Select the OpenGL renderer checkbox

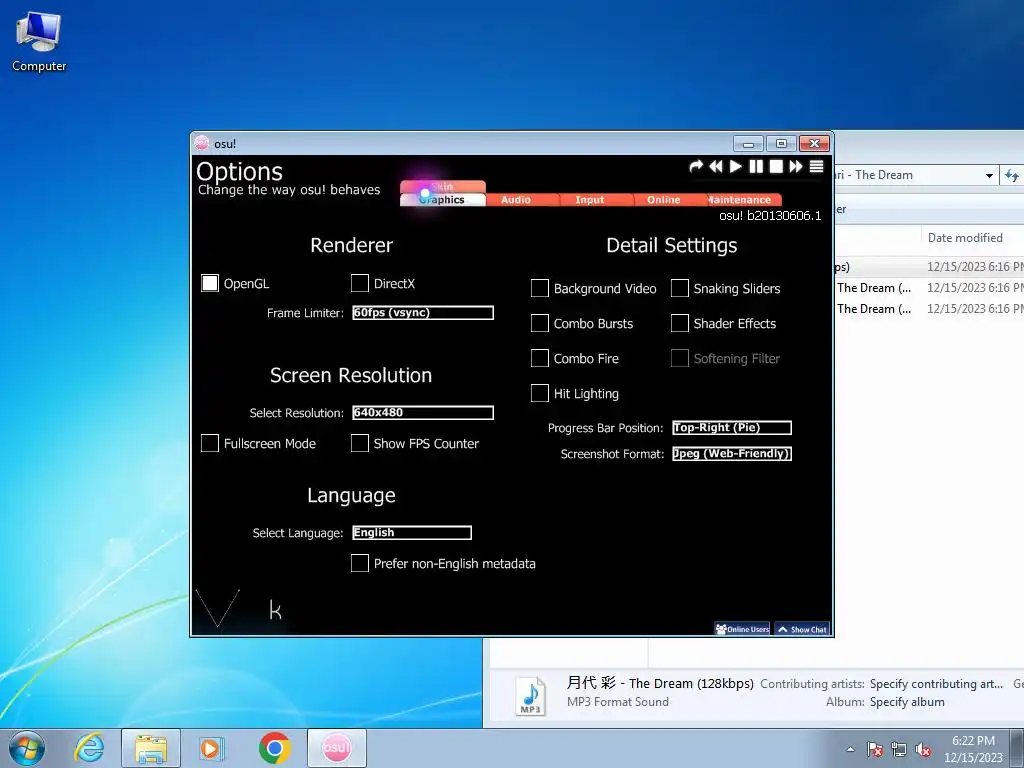click(210, 283)
